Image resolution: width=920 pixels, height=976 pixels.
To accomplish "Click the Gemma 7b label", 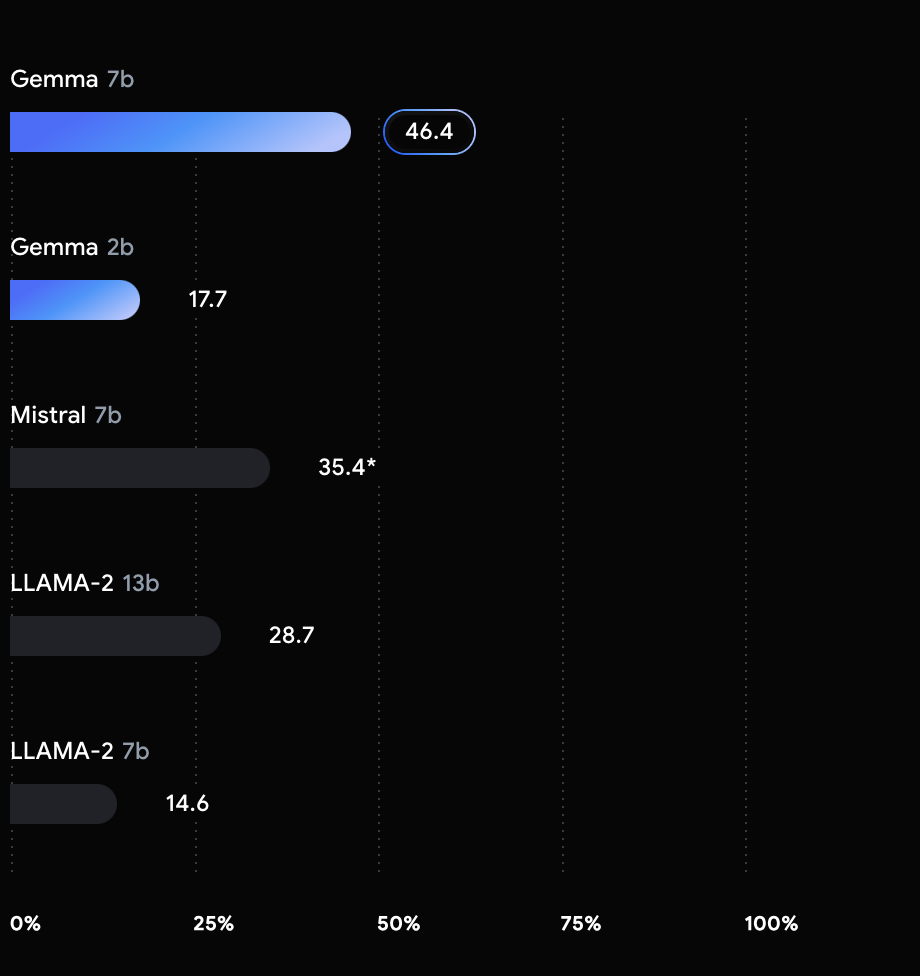I will 72,79.
